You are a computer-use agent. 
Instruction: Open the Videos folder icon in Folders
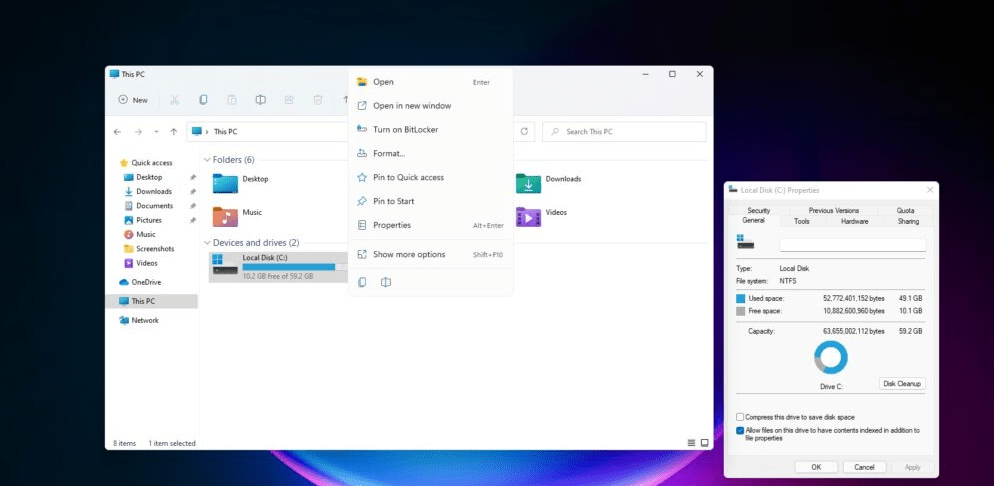528,216
